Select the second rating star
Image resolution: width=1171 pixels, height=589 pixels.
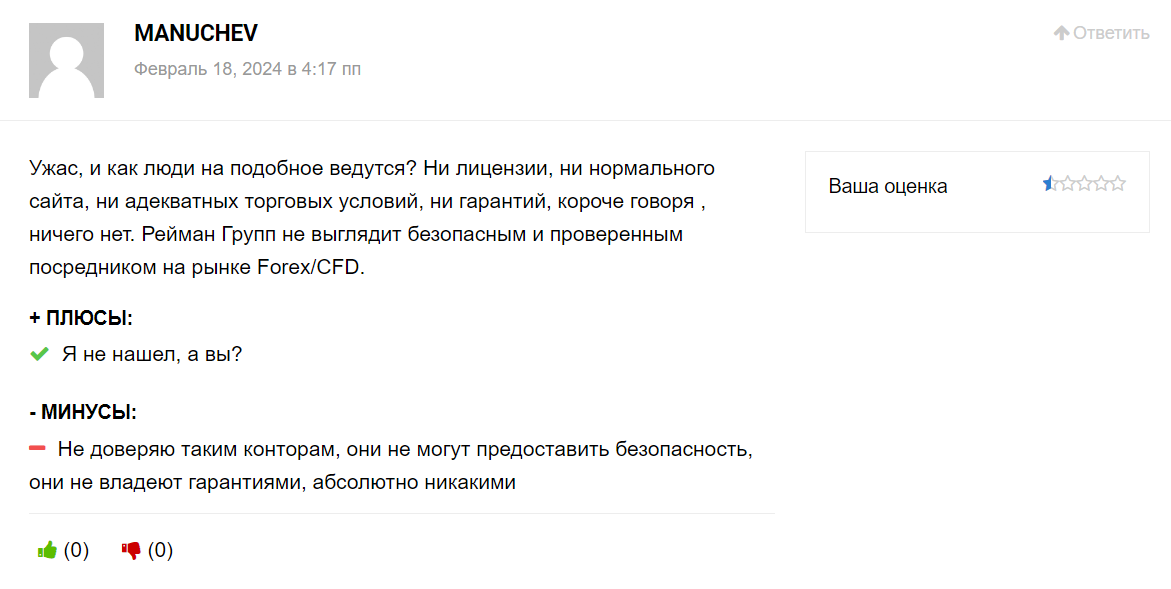[x=1067, y=183]
